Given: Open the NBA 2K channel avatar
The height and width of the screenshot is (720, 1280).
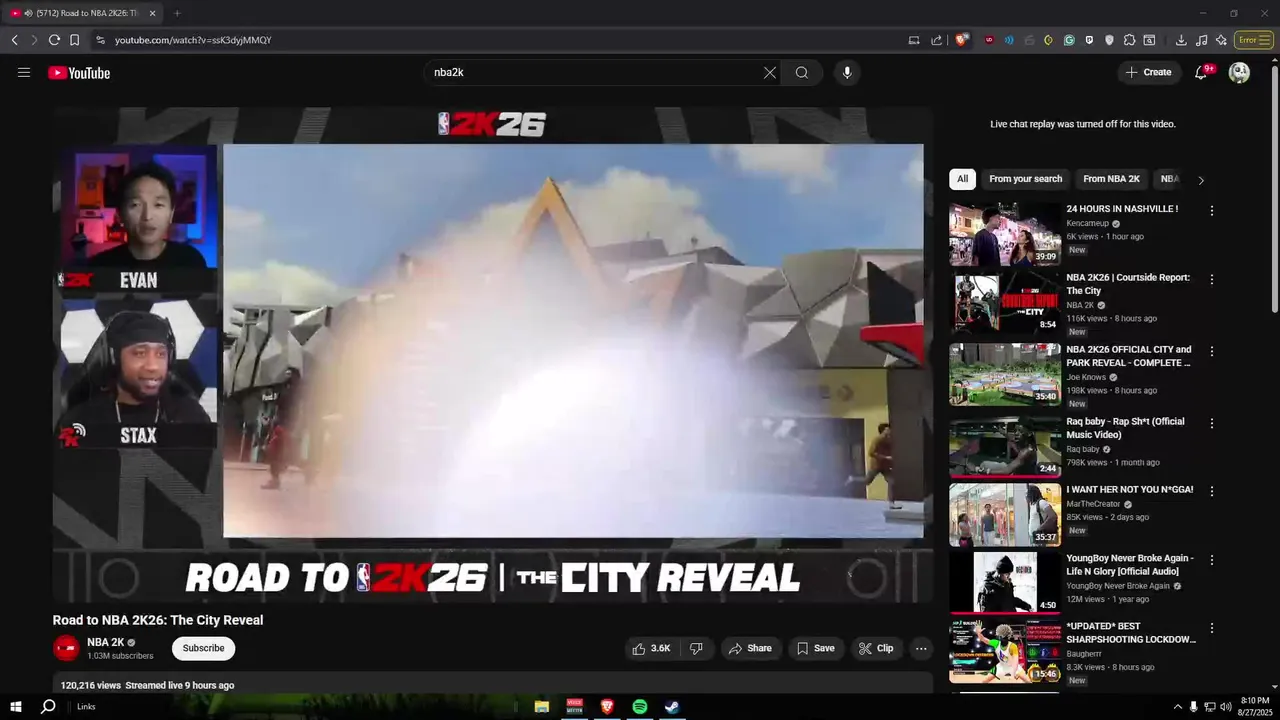Looking at the screenshot, I should (66, 648).
